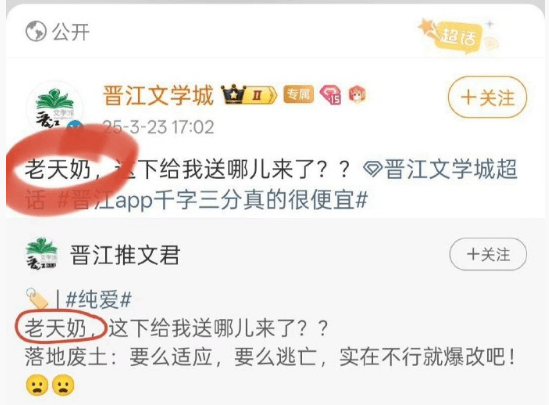Tap the red hexagon avatar badge

pyautogui.click(x=357, y=95)
